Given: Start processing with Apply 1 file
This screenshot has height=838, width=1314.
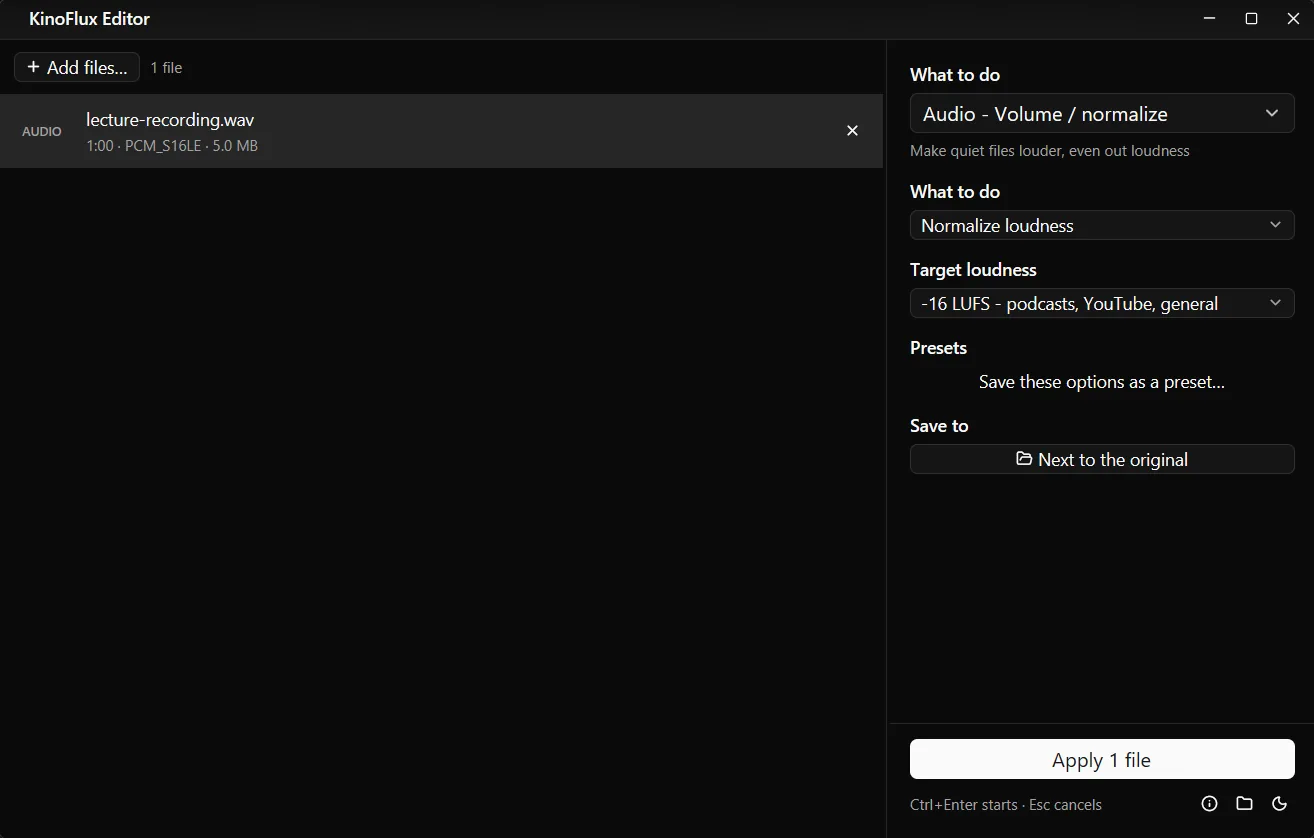Looking at the screenshot, I should [x=1102, y=760].
